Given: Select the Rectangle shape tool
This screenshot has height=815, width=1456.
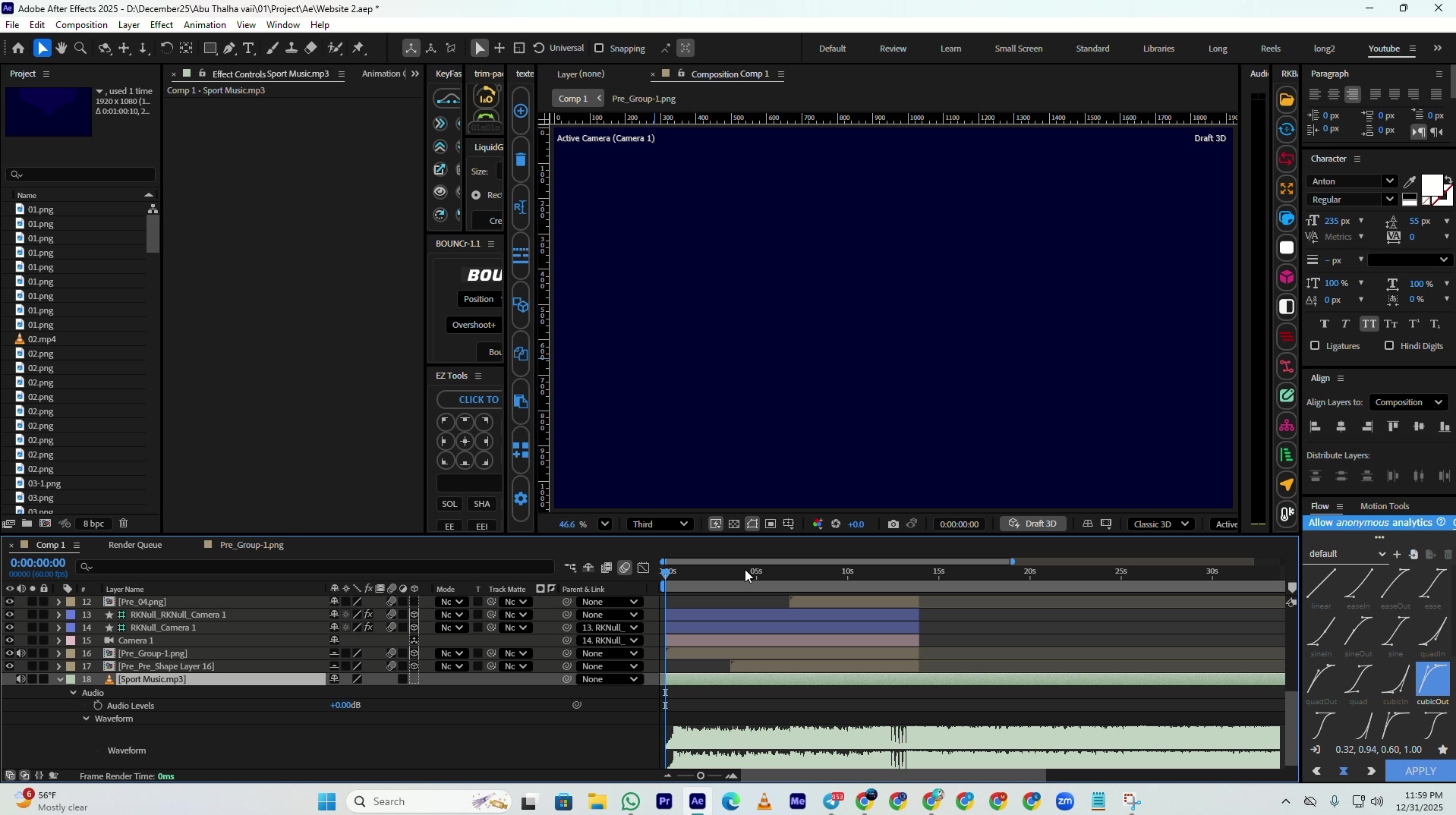Looking at the screenshot, I should pyautogui.click(x=210, y=49).
